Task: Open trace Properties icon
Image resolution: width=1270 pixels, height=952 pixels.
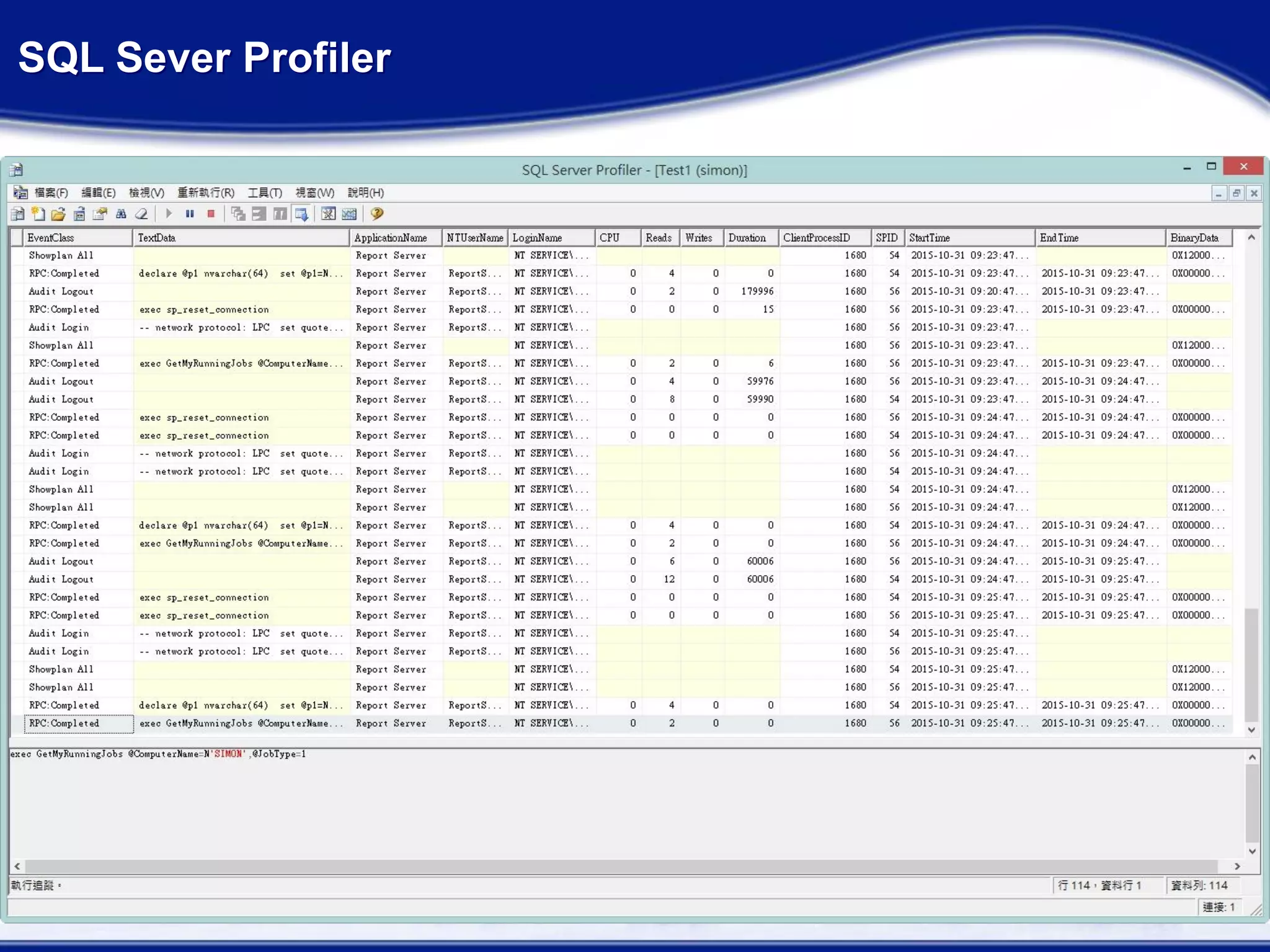Action: [100, 214]
